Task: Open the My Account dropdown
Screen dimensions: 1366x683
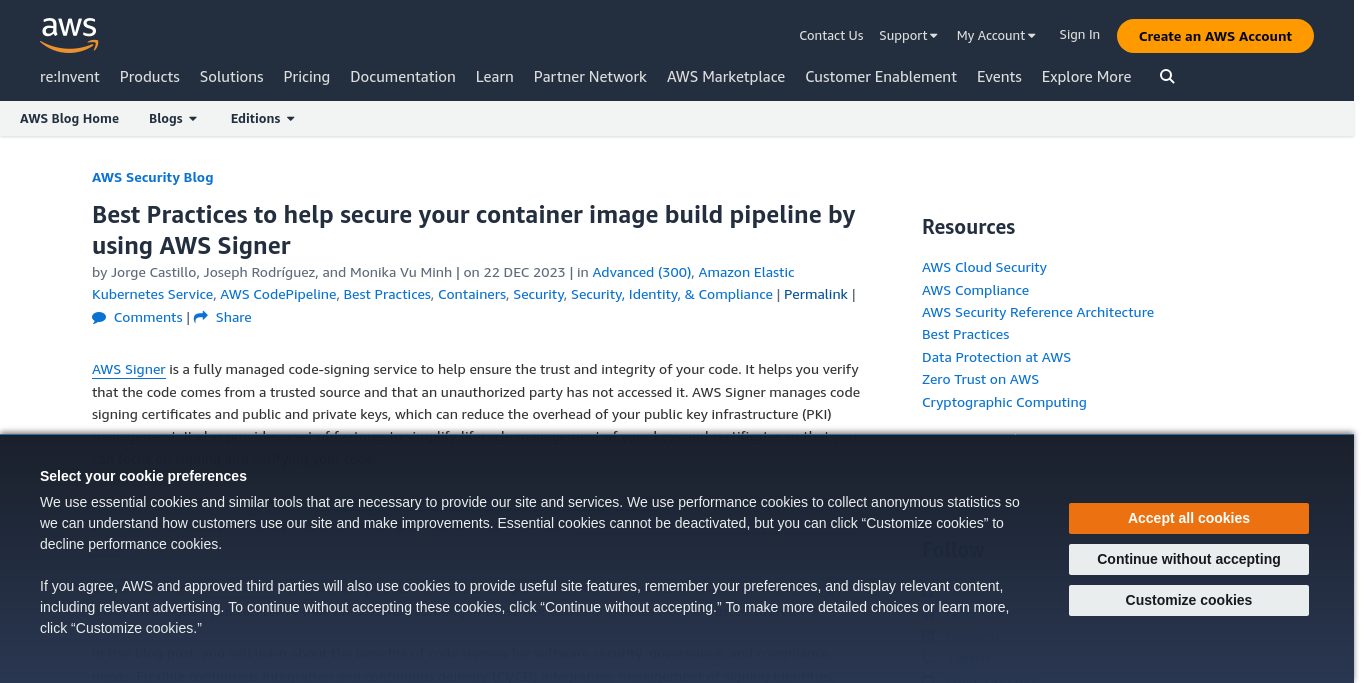Action: 995,36
